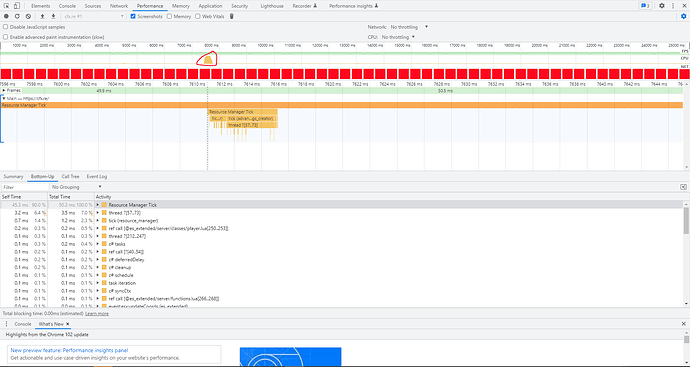Clear the performance recording
Viewport: 690px width, 367px height.
28,16
